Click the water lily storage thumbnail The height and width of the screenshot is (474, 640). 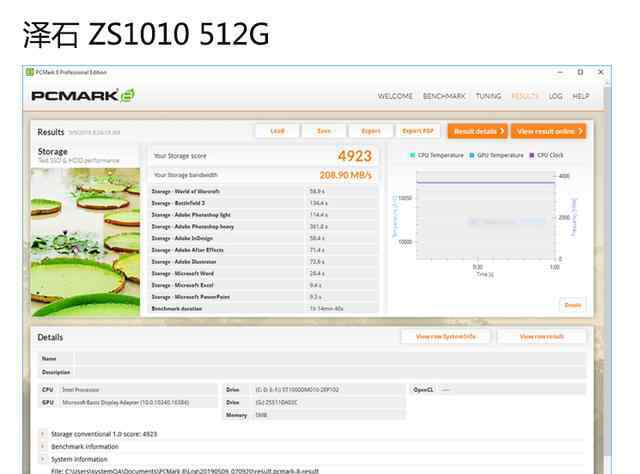(x=86, y=242)
